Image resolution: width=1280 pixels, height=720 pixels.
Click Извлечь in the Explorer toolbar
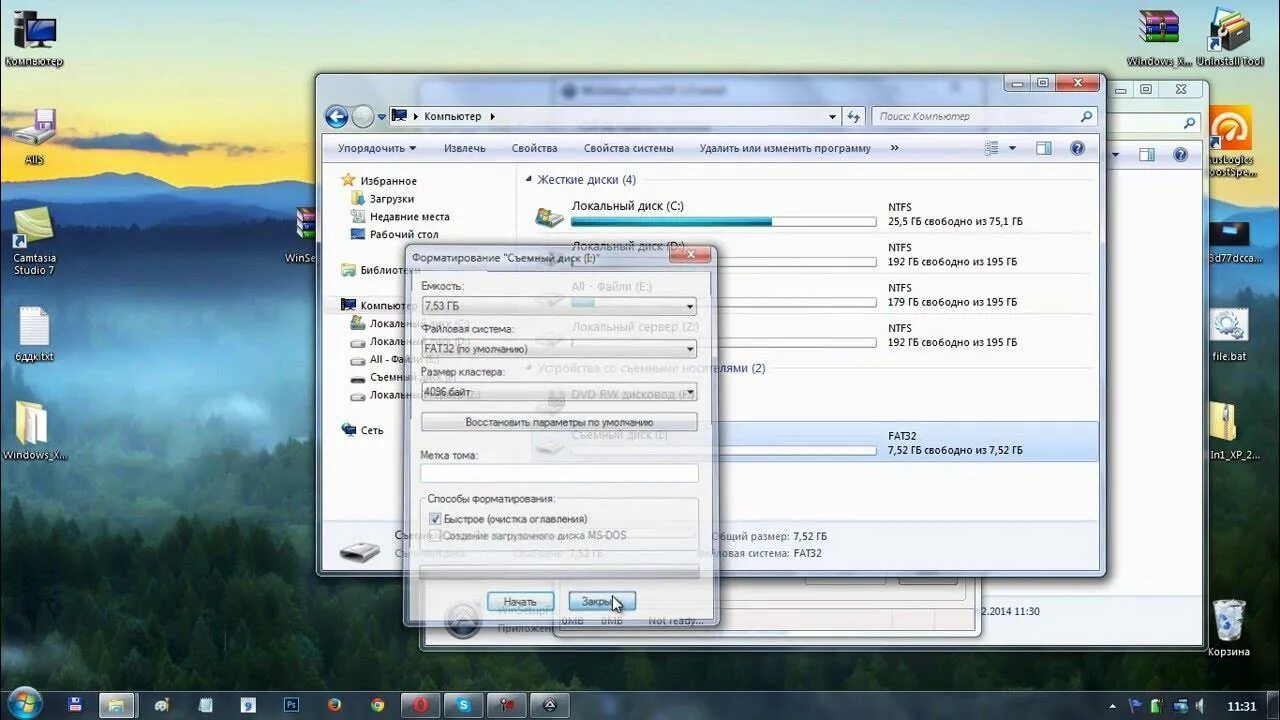pos(465,148)
